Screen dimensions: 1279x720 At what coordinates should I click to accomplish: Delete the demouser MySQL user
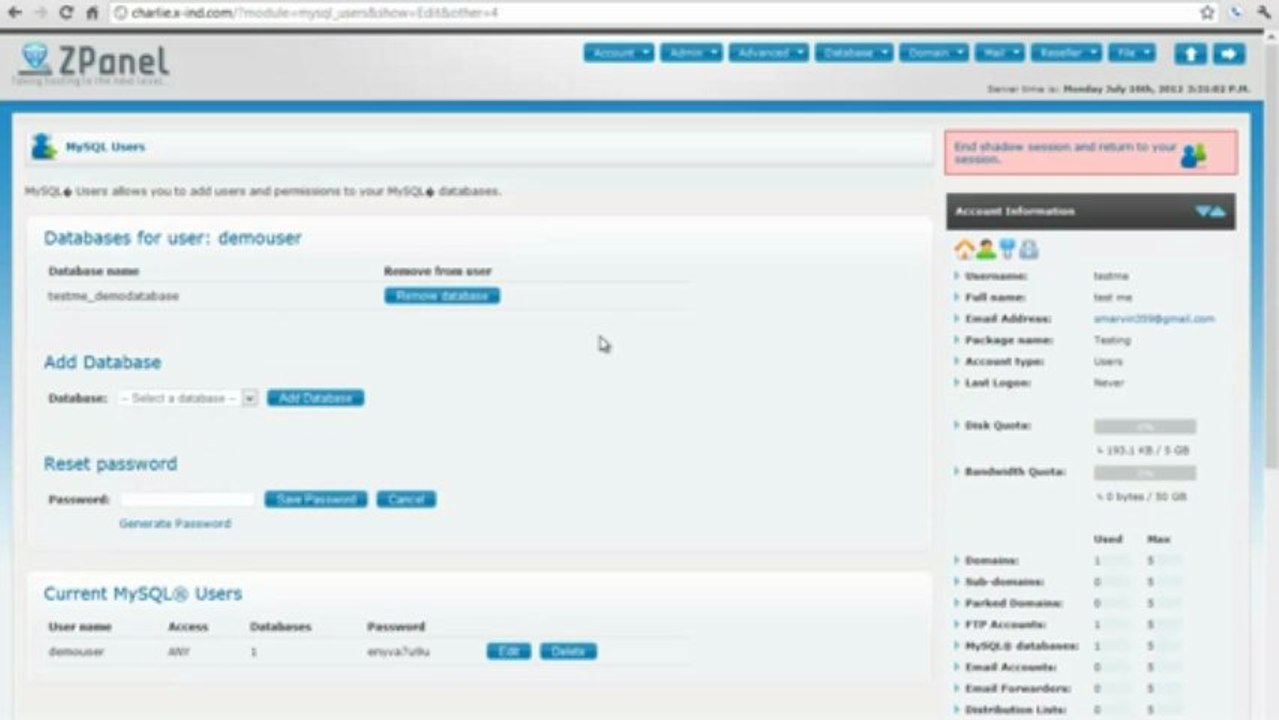tap(568, 651)
